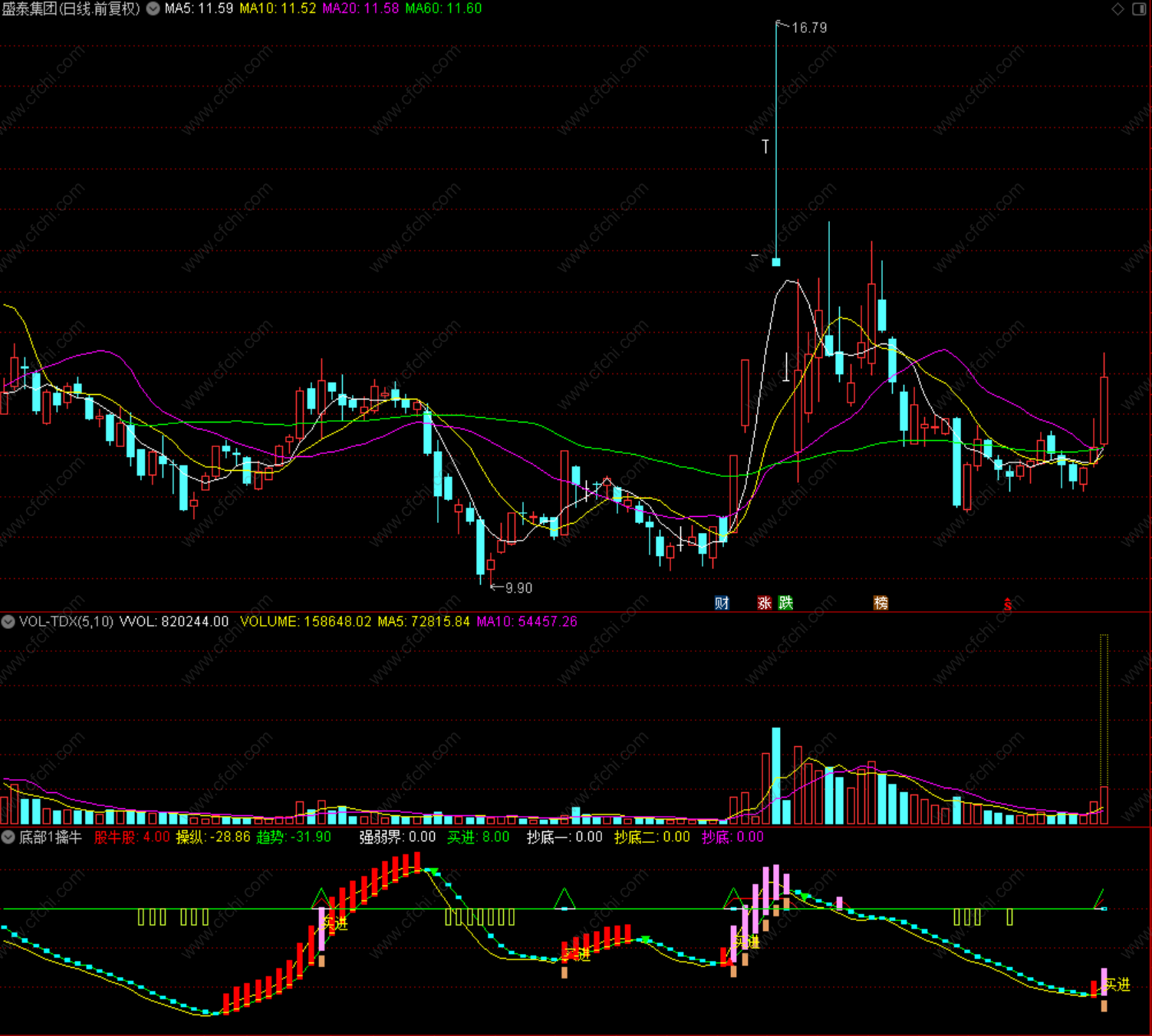Image resolution: width=1152 pixels, height=1036 pixels.
Task: Open the dropdown next to 盛泰集团 title
Action: click(153, 8)
